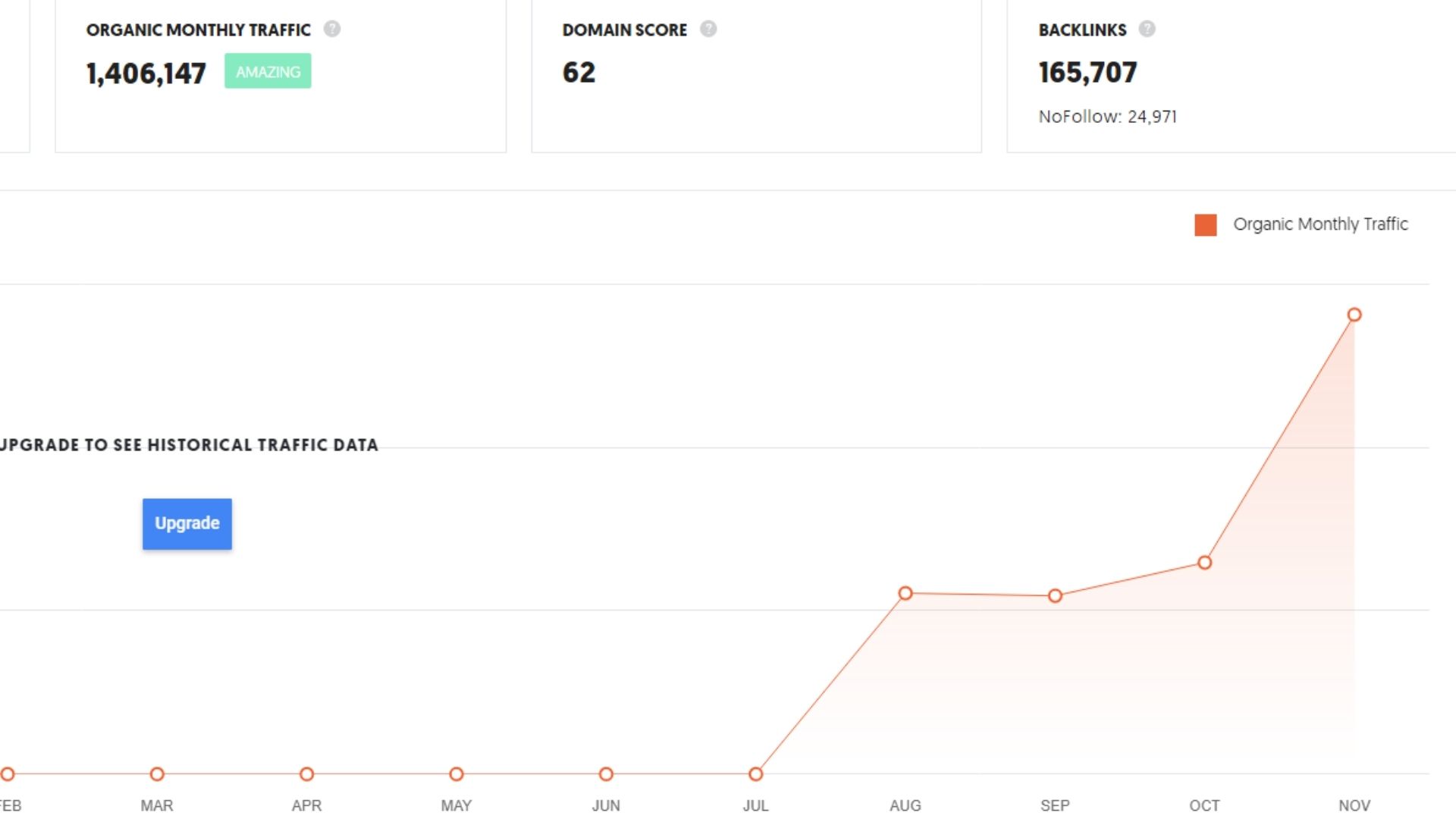This screenshot has width=1456, height=819.
Task: Click the 1,406,147 organic traffic value
Action: [146, 74]
